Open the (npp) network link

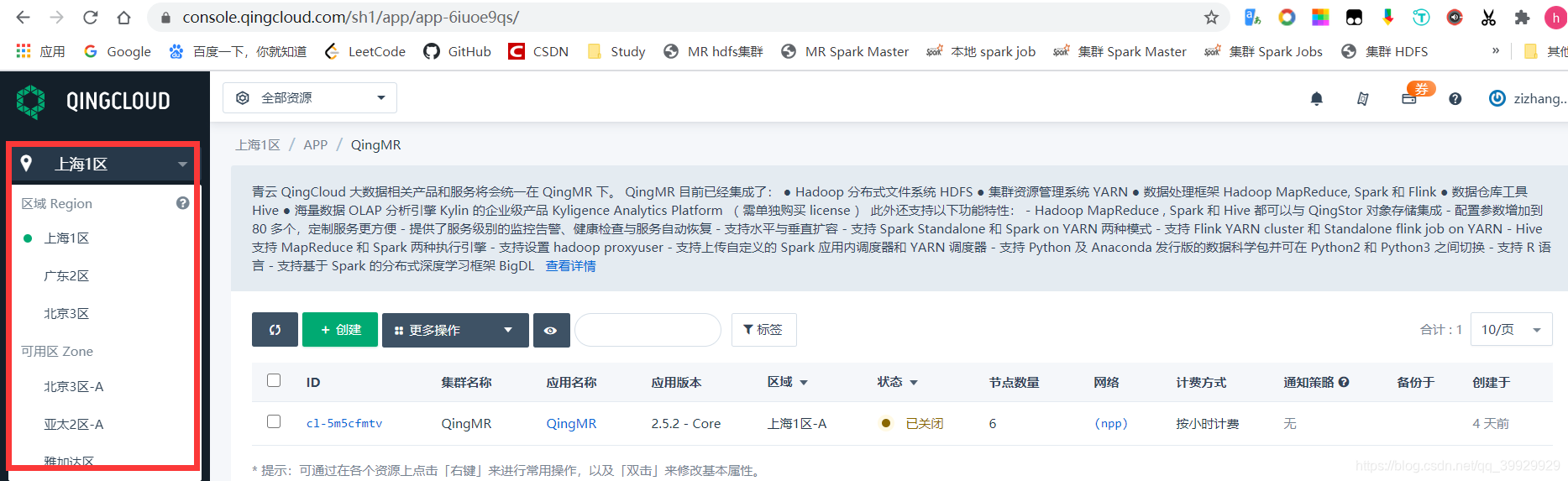[x=1111, y=424]
